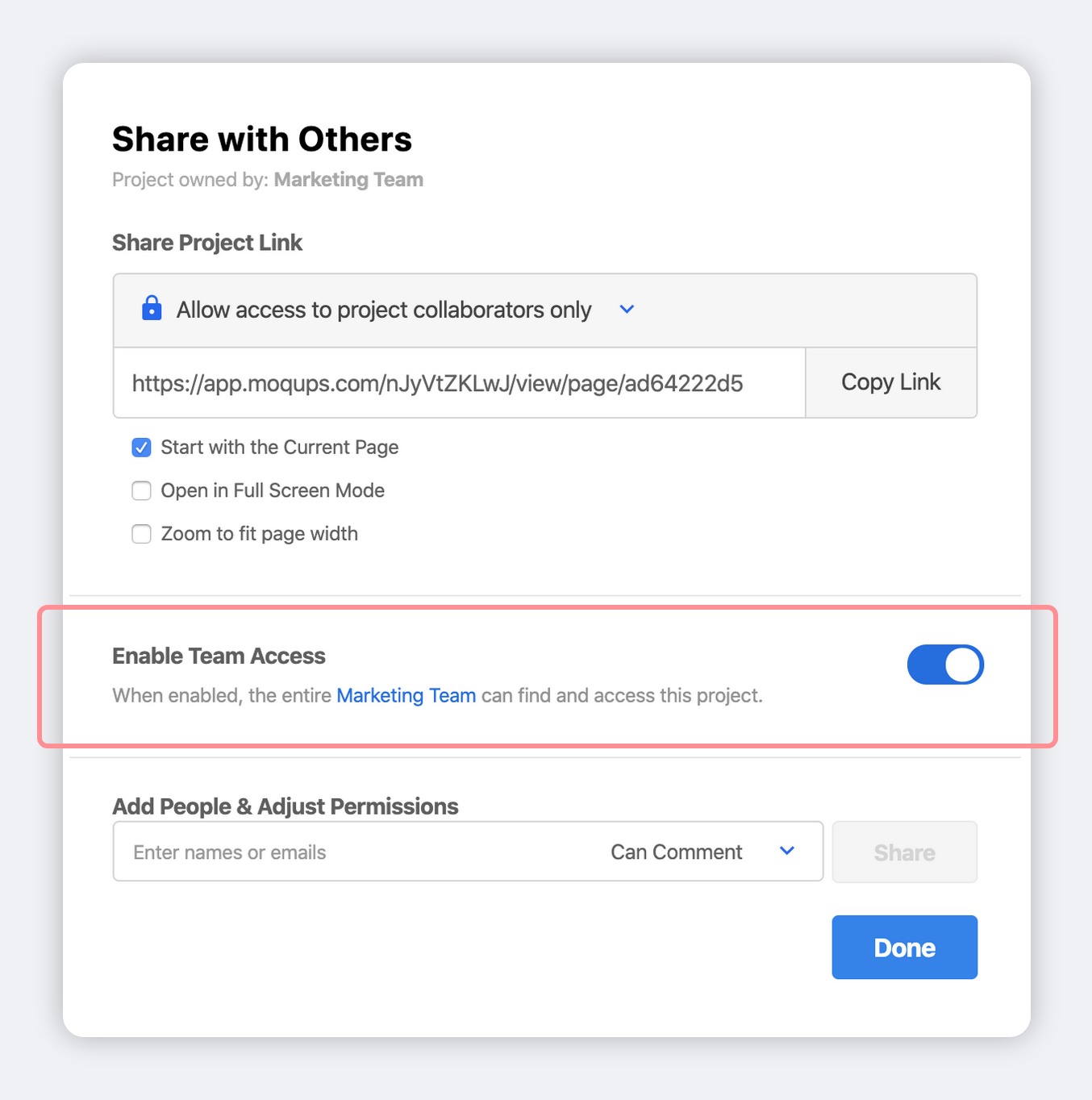Click the Share with Others title
This screenshot has height=1100, width=1092.
tap(262, 140)
